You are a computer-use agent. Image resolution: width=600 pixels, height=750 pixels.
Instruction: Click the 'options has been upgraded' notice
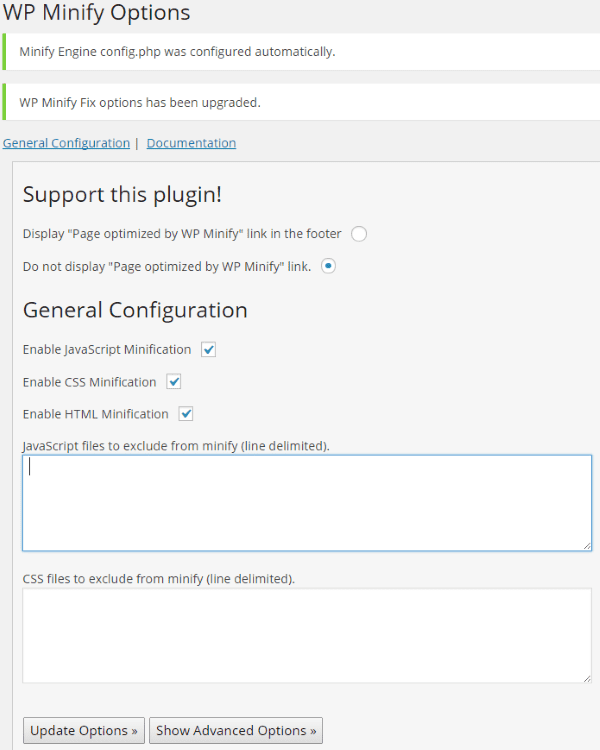[140, 102]
